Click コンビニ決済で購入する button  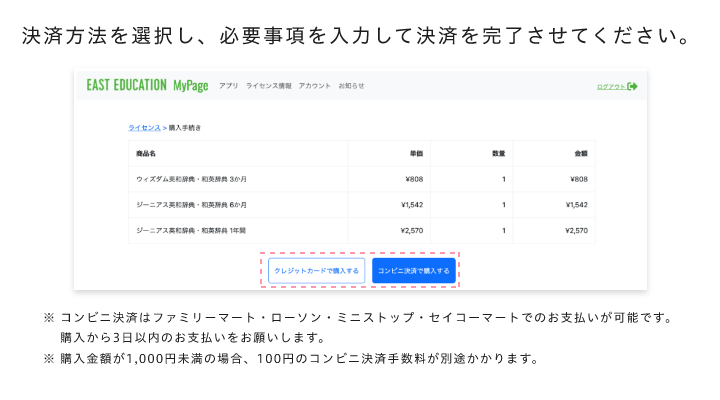414,270
